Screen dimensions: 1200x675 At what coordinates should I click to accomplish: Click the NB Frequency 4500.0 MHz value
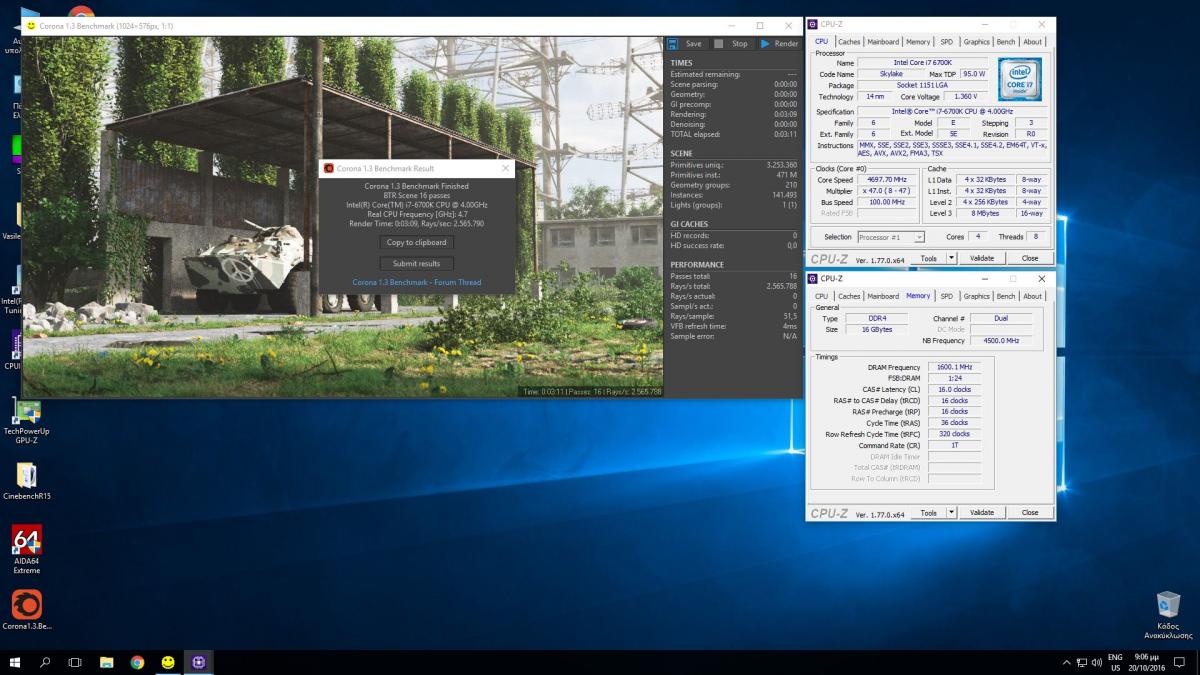click(1000, 341)
